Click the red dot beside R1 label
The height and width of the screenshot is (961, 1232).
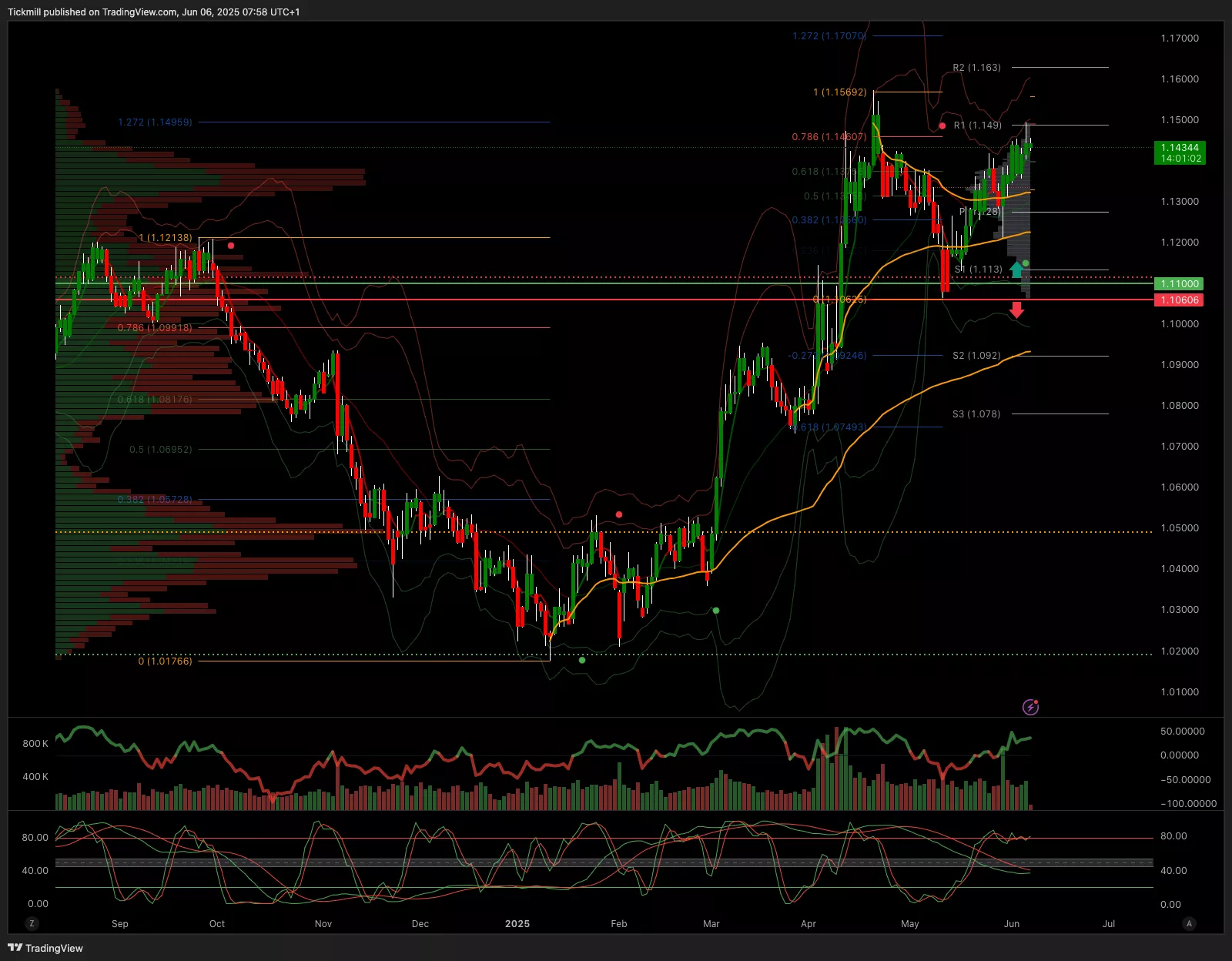click(x=942, y=126)
